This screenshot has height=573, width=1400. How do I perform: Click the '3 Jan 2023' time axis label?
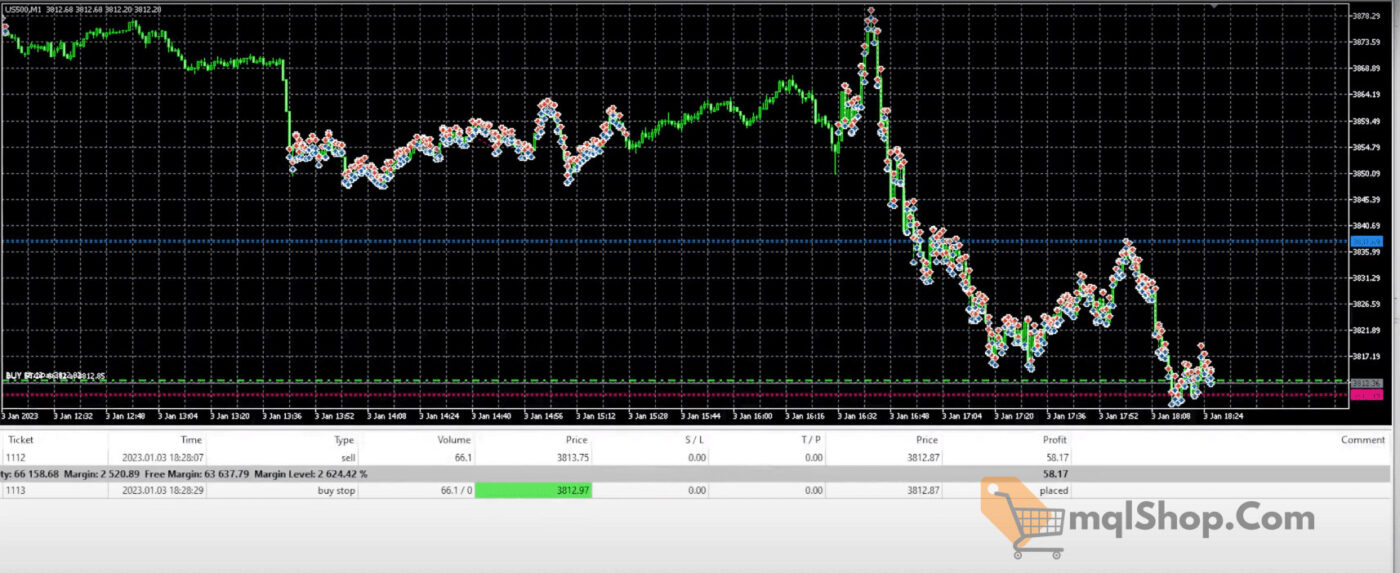tap(18, 415)
